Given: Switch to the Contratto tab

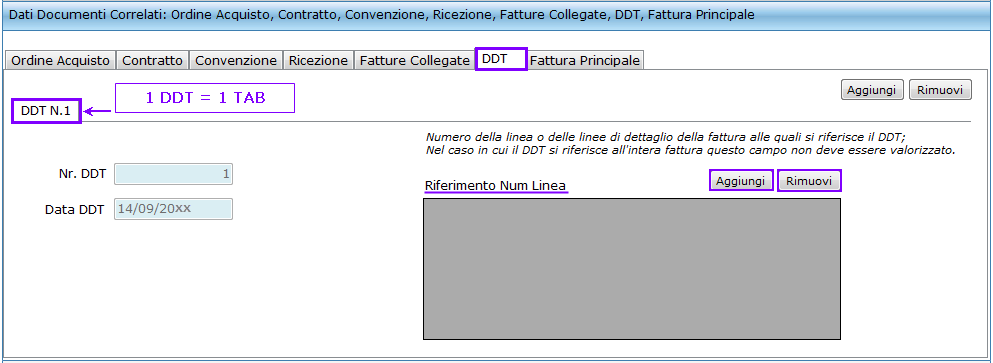Looking at the screenshot, I should (153, 61).
